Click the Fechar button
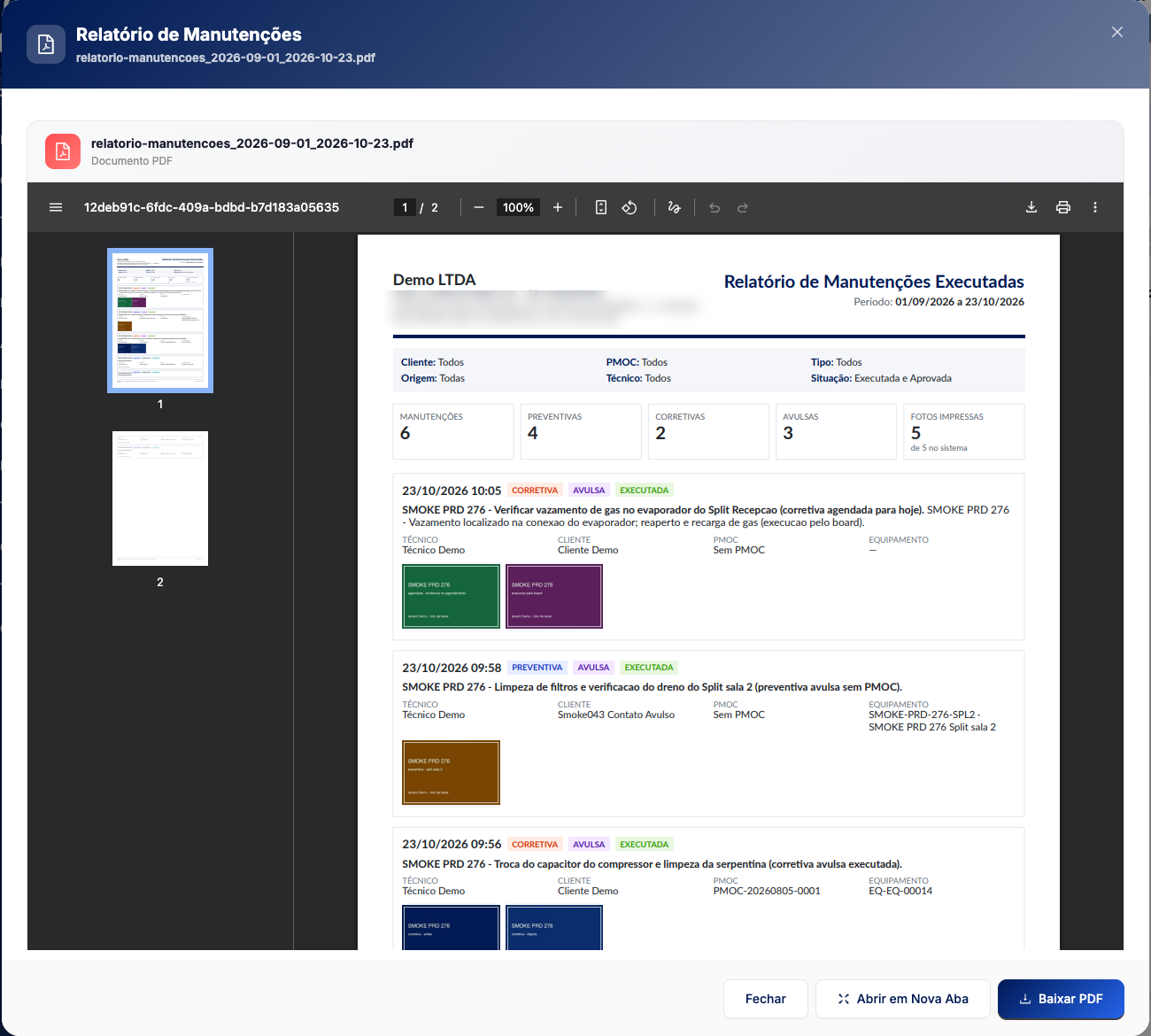 tap(766, 999)
